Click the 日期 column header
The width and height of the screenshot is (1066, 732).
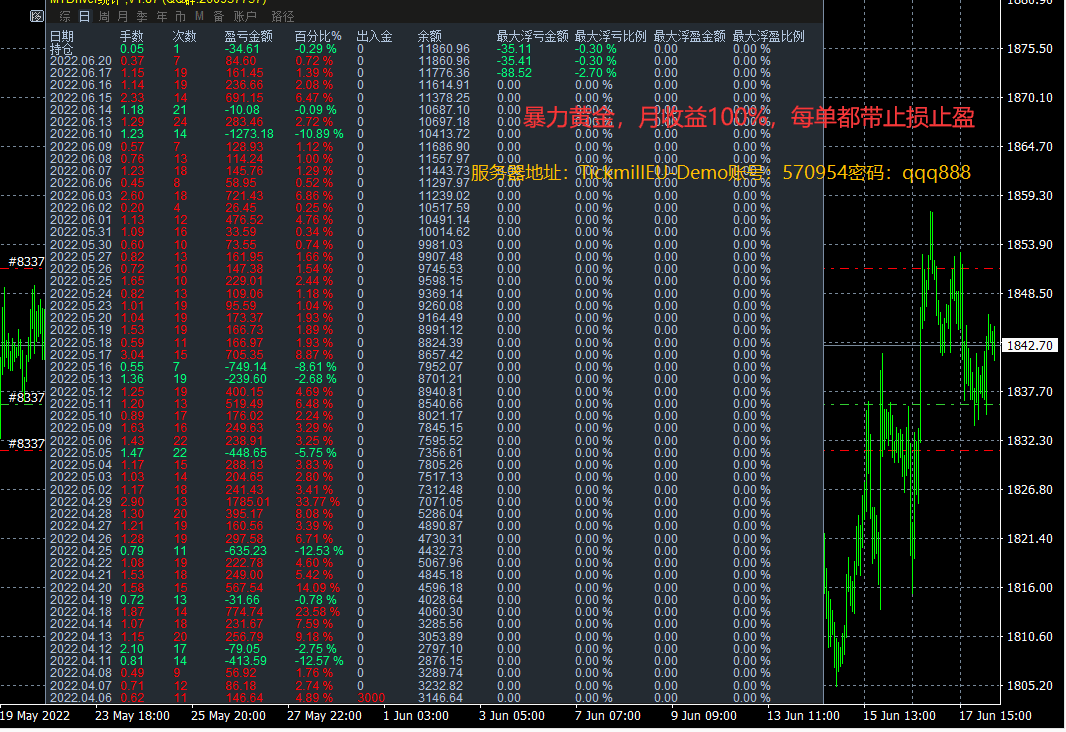tap(62, 36)
